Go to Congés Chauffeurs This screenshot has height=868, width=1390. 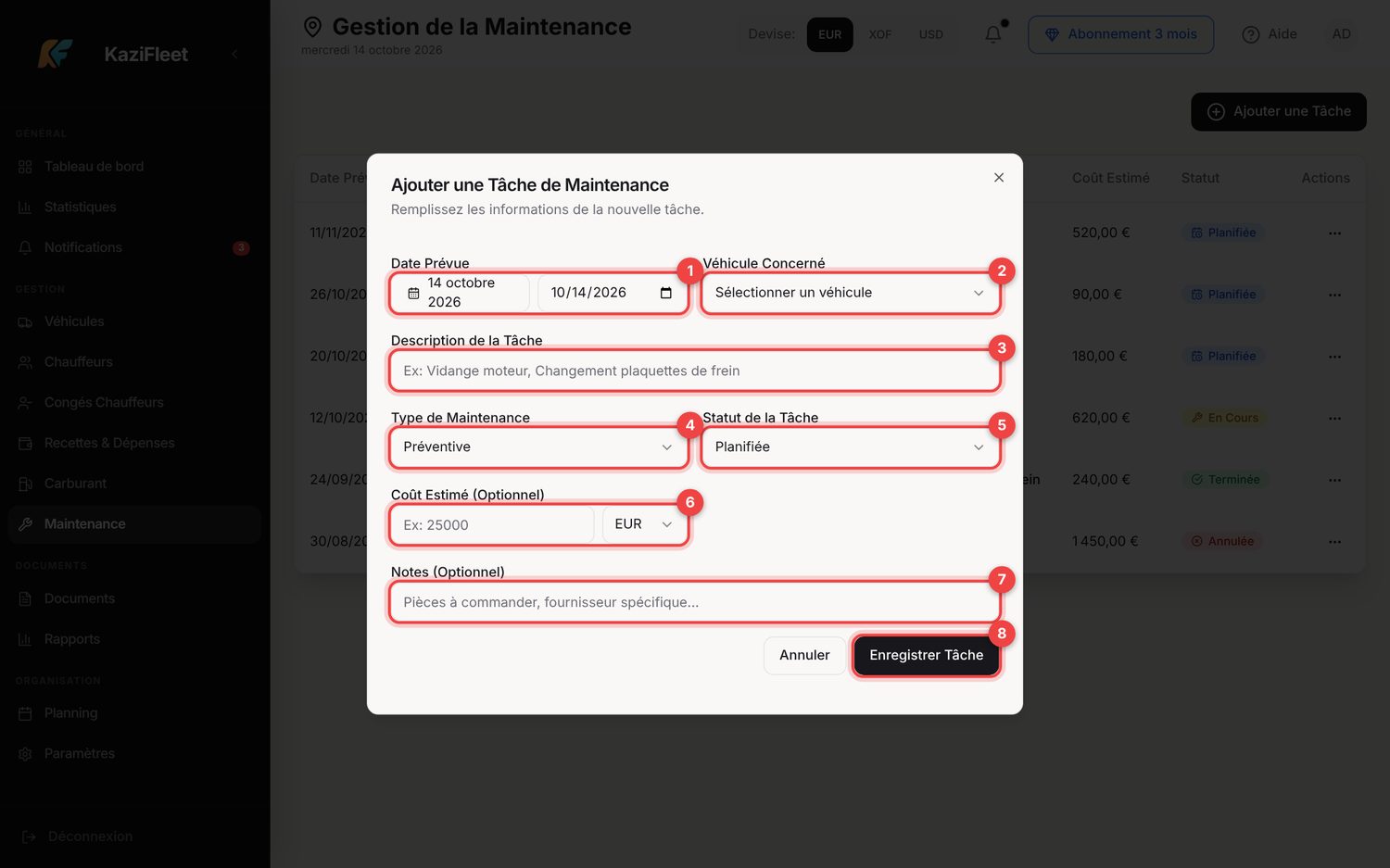134,403
